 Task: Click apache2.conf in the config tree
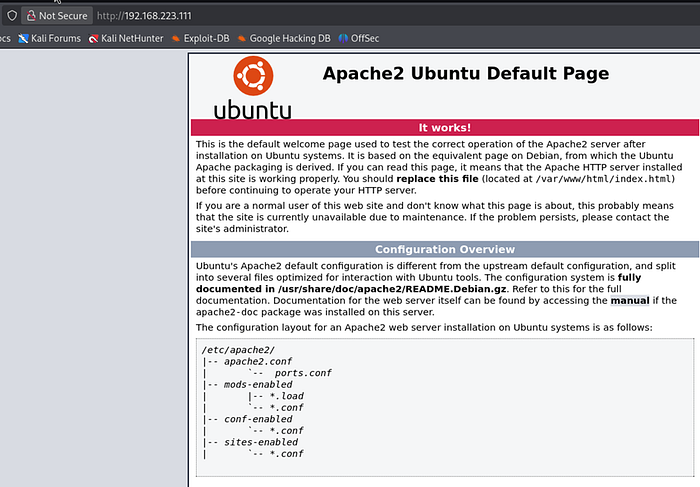258,362
